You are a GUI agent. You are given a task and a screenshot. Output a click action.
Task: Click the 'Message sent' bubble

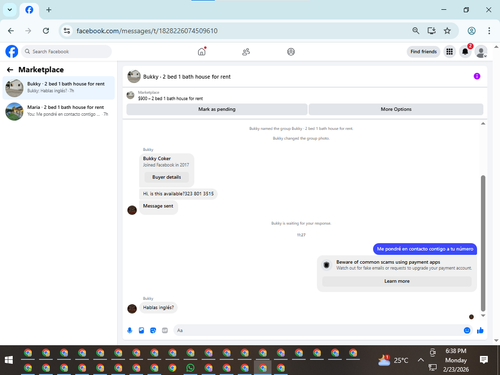(158, 206)
